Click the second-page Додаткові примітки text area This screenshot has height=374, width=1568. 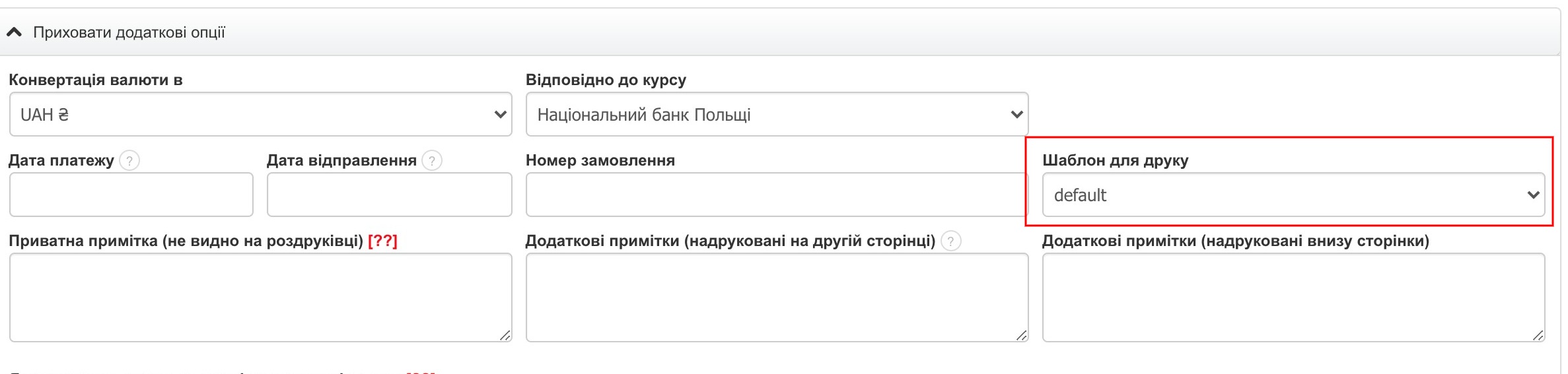(x=777, y=297)
